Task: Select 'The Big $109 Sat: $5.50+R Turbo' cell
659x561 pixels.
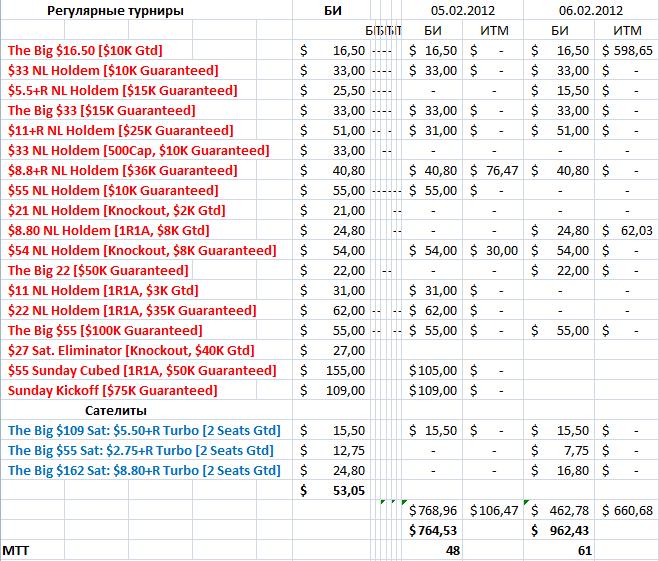Action: pyautogui.click(x=144, y=431)
